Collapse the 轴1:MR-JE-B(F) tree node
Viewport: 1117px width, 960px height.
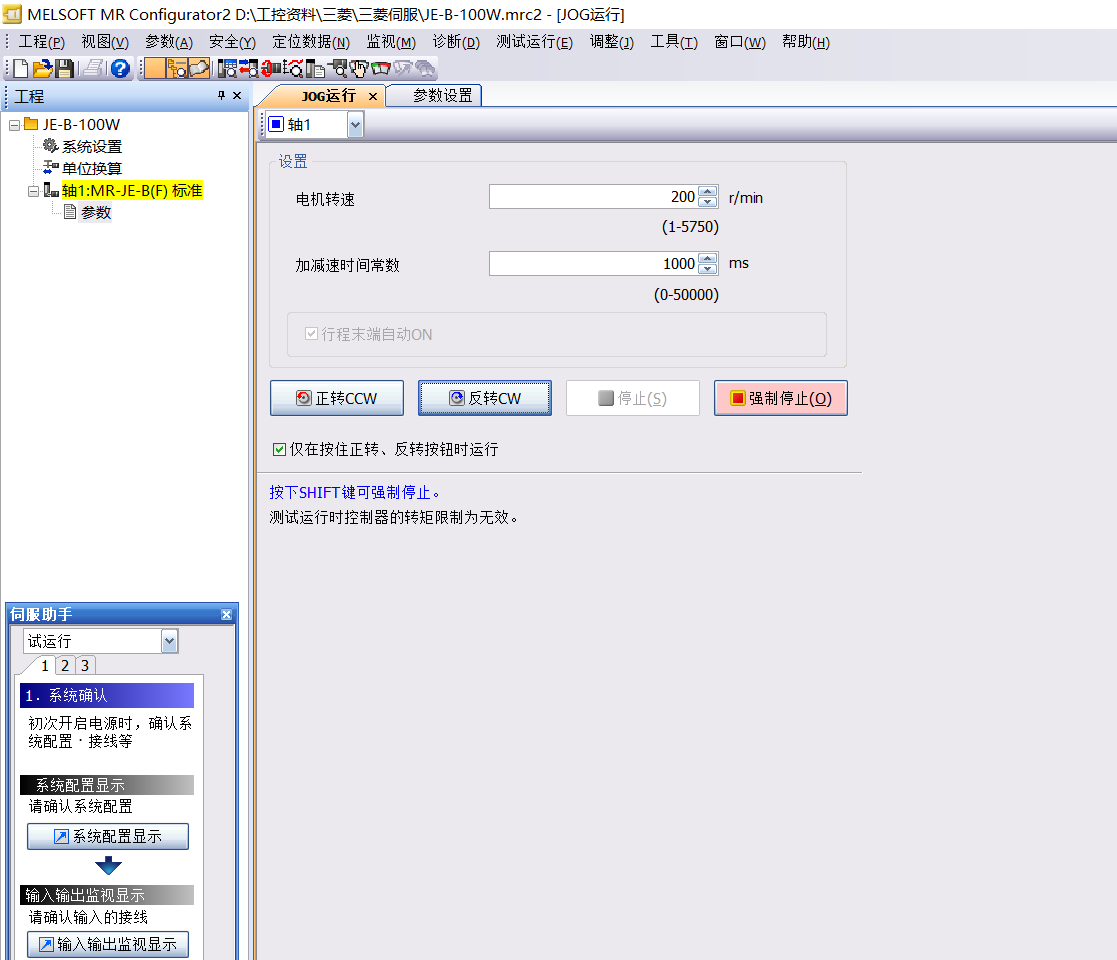pos(33,191)
